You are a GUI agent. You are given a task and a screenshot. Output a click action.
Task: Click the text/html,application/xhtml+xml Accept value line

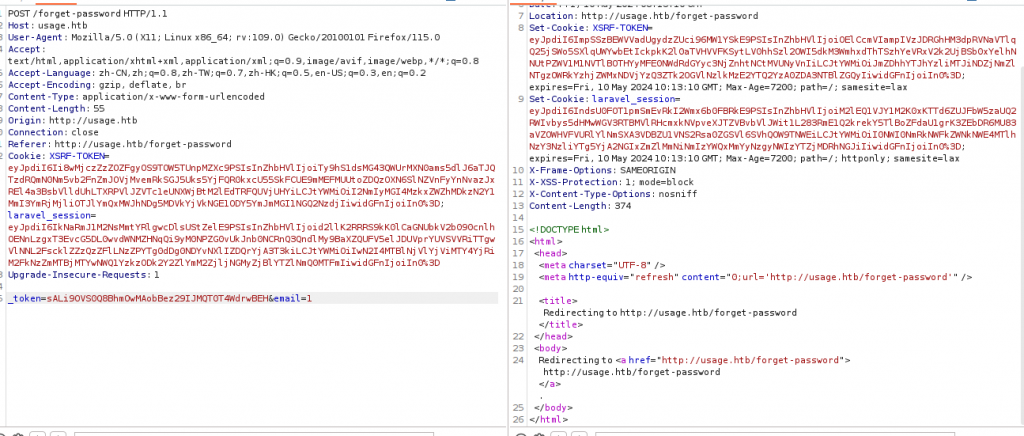[x=244, y=61]
